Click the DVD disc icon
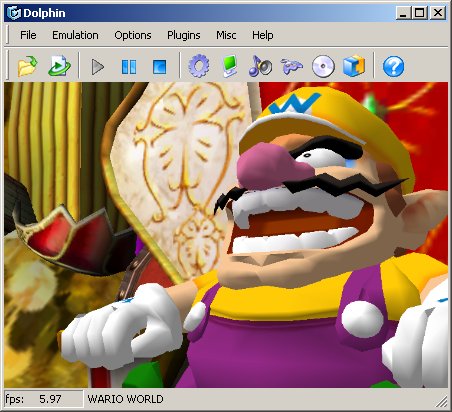Screen dimensions: 452x412 pyautogui.click(x=323, y=66)
